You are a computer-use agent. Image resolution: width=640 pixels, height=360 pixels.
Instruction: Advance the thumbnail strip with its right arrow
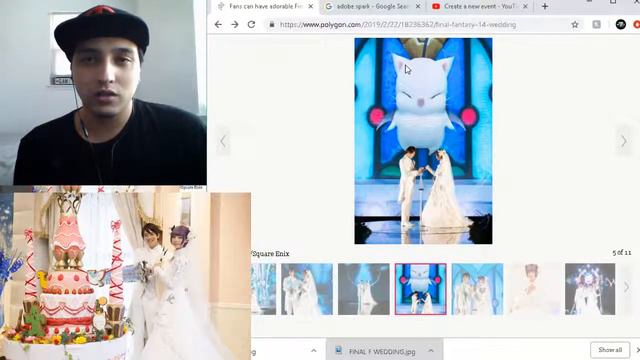pos(627,287)
